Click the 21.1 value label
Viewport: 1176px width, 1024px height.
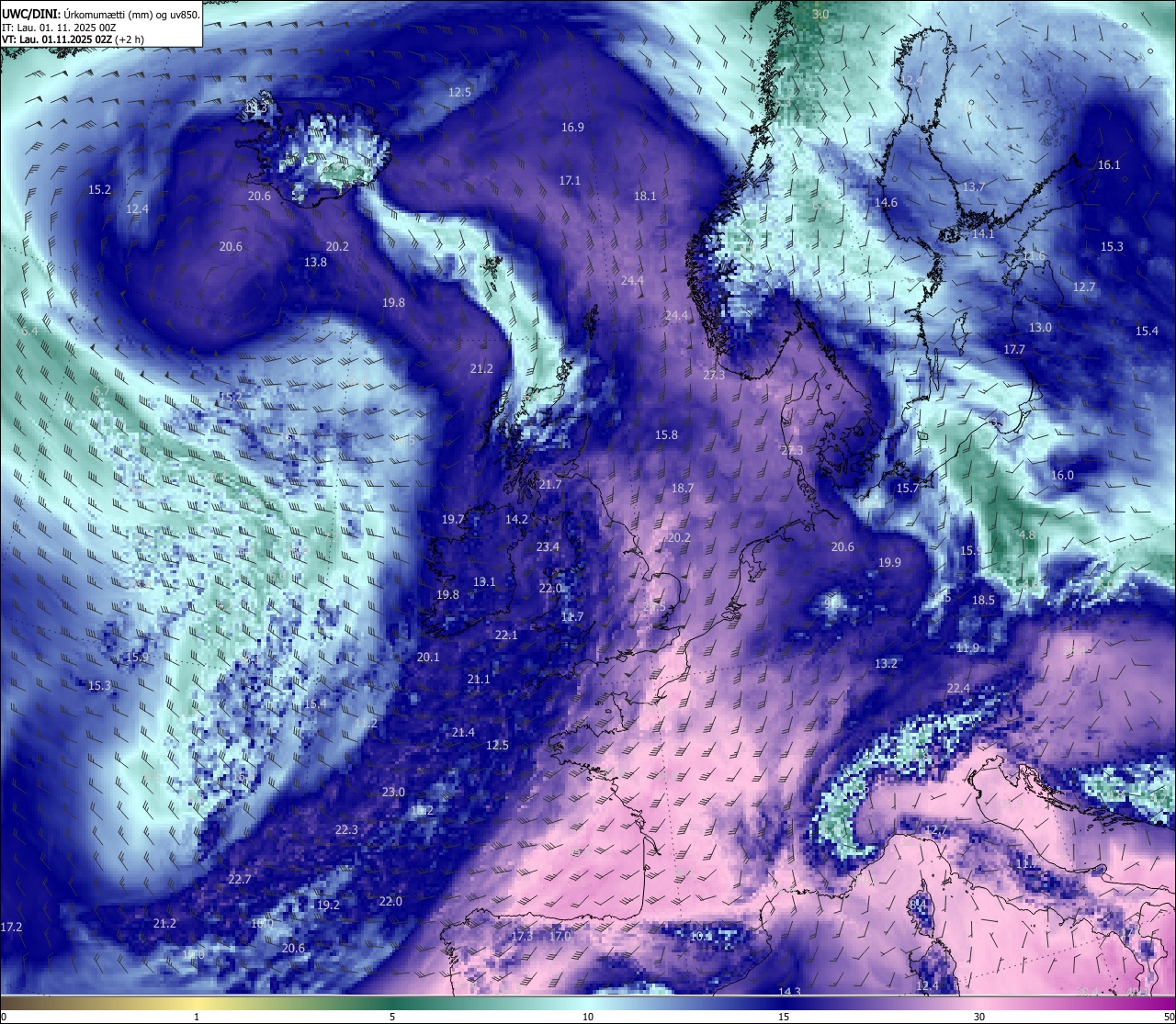(478, 679)
